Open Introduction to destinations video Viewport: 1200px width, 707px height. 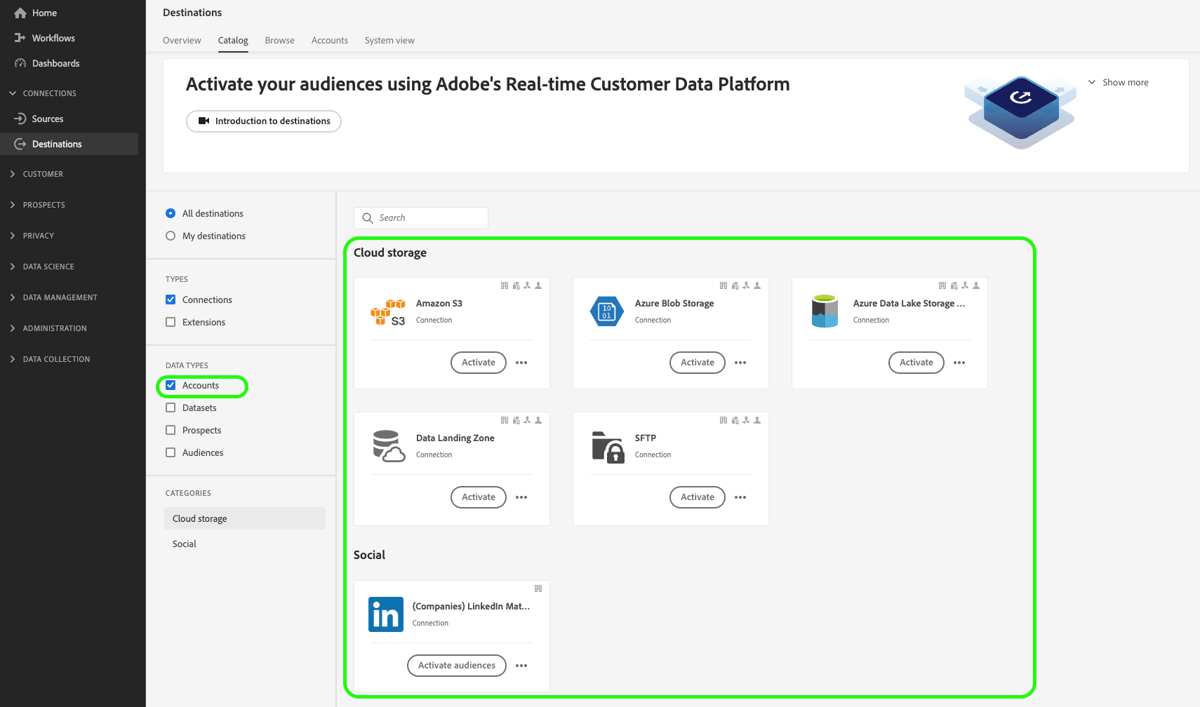(263, 120)
